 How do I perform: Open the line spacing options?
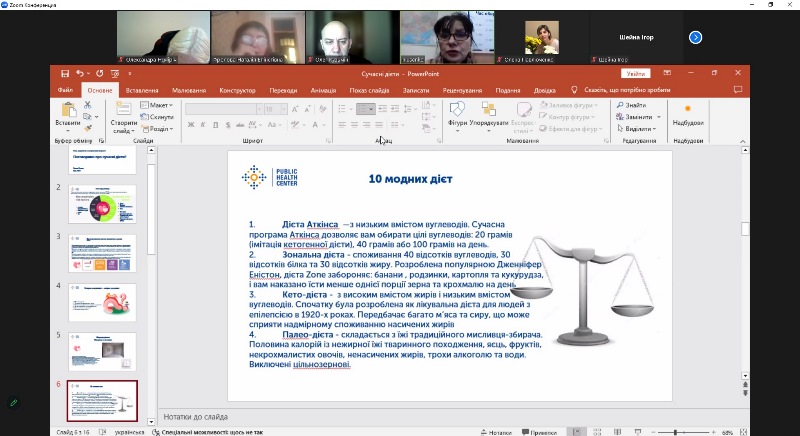pos(410,109)
